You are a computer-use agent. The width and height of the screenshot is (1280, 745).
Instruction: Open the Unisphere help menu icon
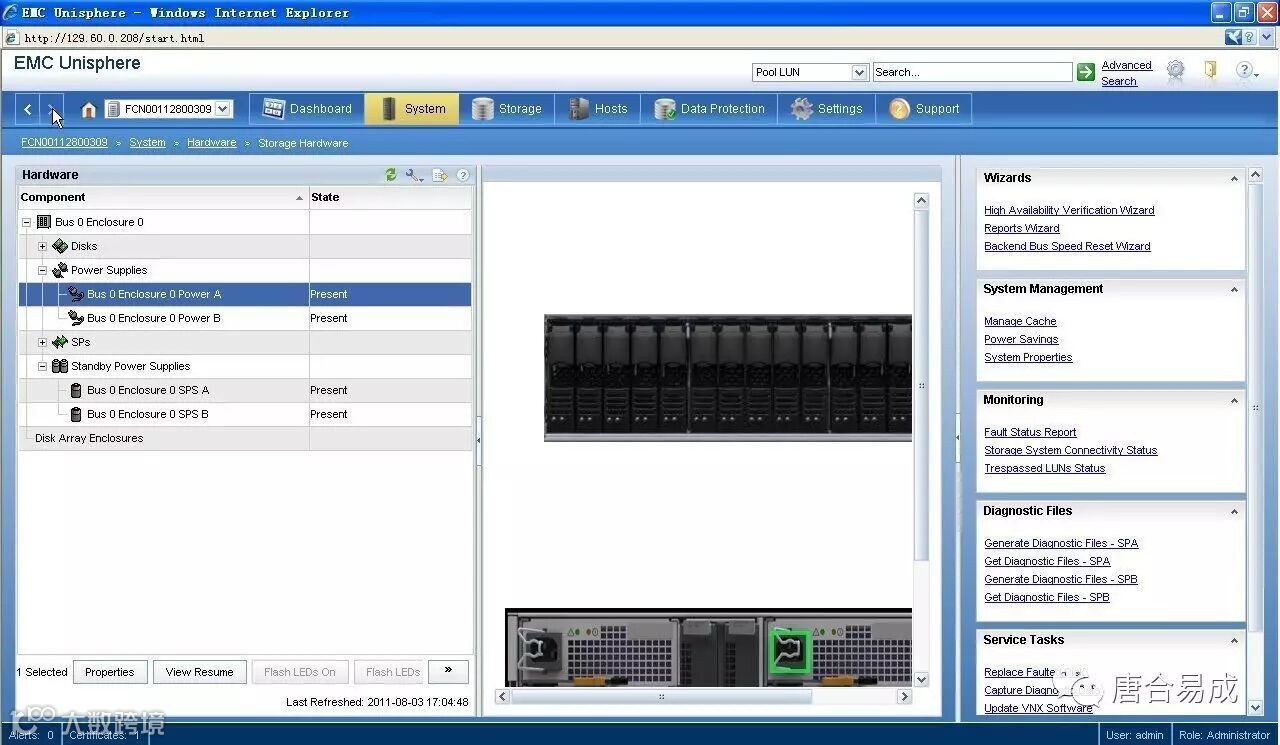click(x=1246, y=70)
